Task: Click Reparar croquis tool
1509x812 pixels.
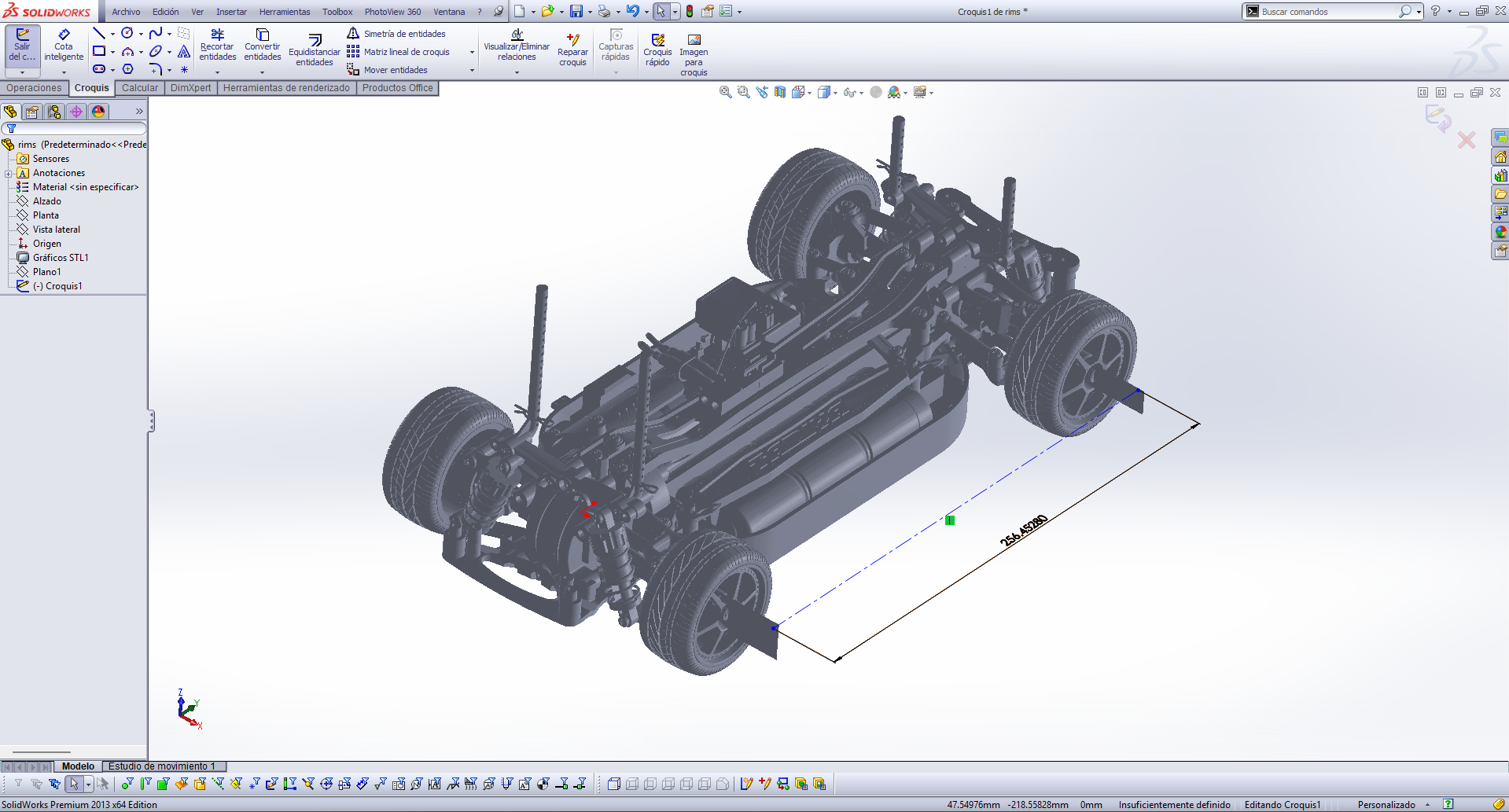Action: point(572,50)
